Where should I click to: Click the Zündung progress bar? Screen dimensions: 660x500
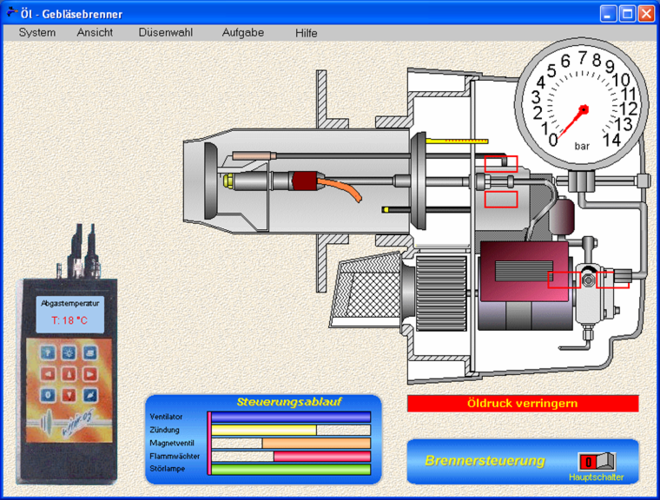coord(290,430)
